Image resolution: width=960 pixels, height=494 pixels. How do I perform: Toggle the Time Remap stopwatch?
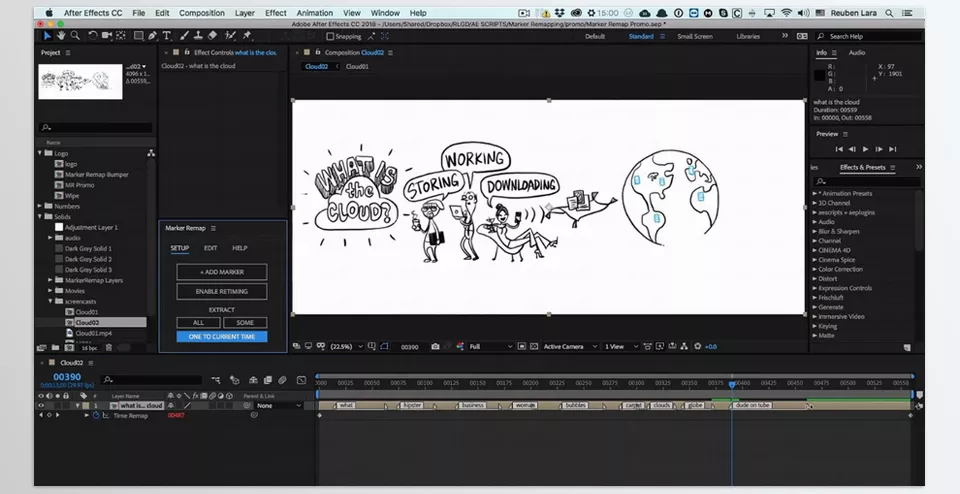coord(96,415)
